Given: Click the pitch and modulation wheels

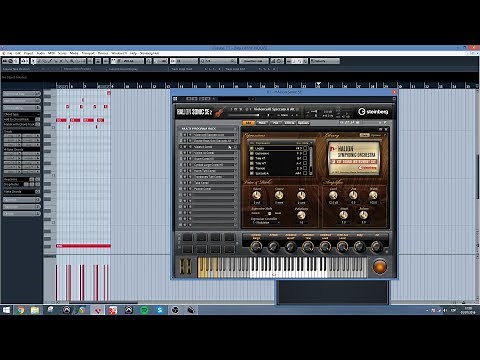Looking at the screenshot, I should coord(186,267).
